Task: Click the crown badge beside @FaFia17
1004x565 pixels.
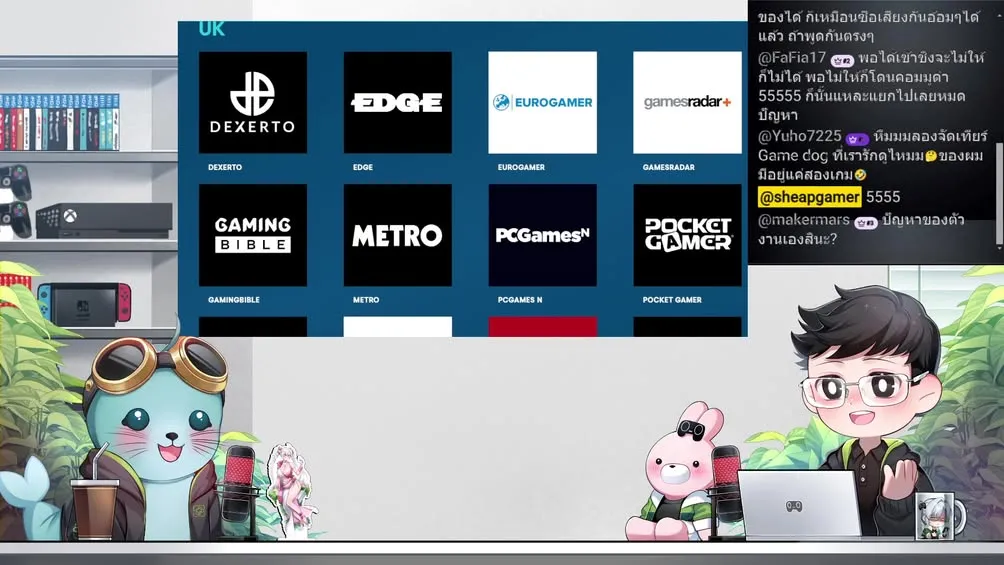Action: tap(842, 60)
